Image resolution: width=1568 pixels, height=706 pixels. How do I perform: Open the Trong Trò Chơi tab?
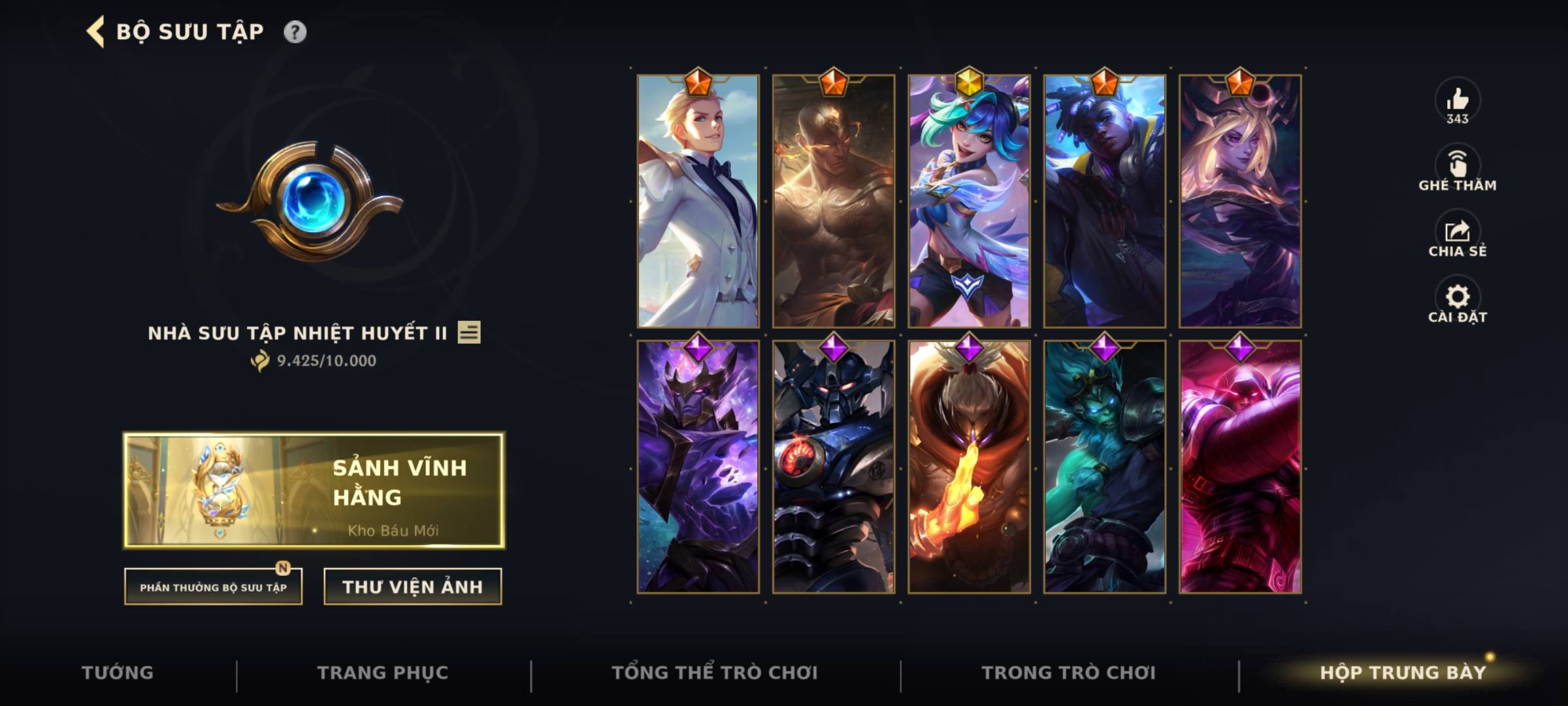[1068, 672]
